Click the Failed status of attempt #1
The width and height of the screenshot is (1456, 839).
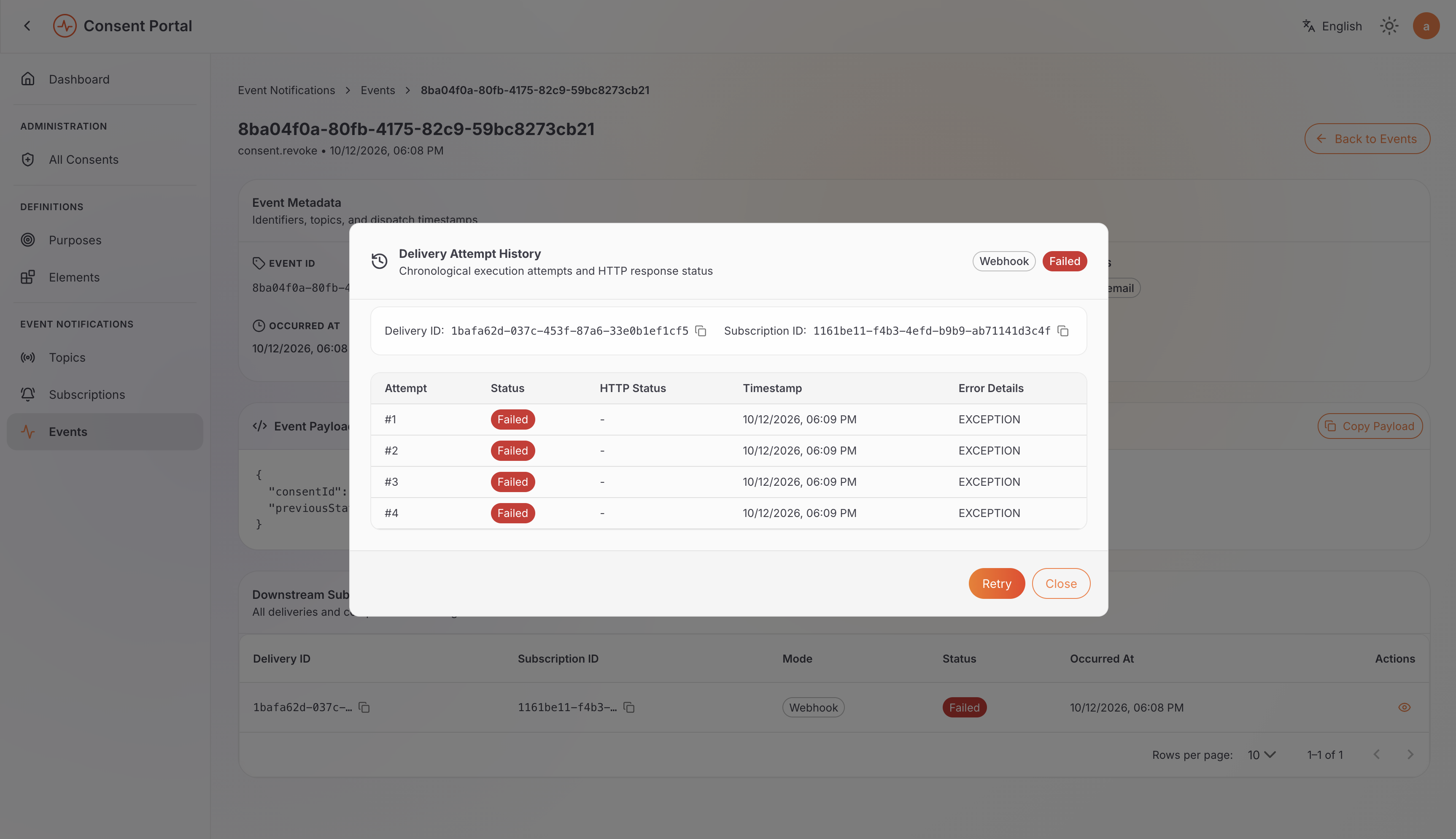(x=512, y=419)
